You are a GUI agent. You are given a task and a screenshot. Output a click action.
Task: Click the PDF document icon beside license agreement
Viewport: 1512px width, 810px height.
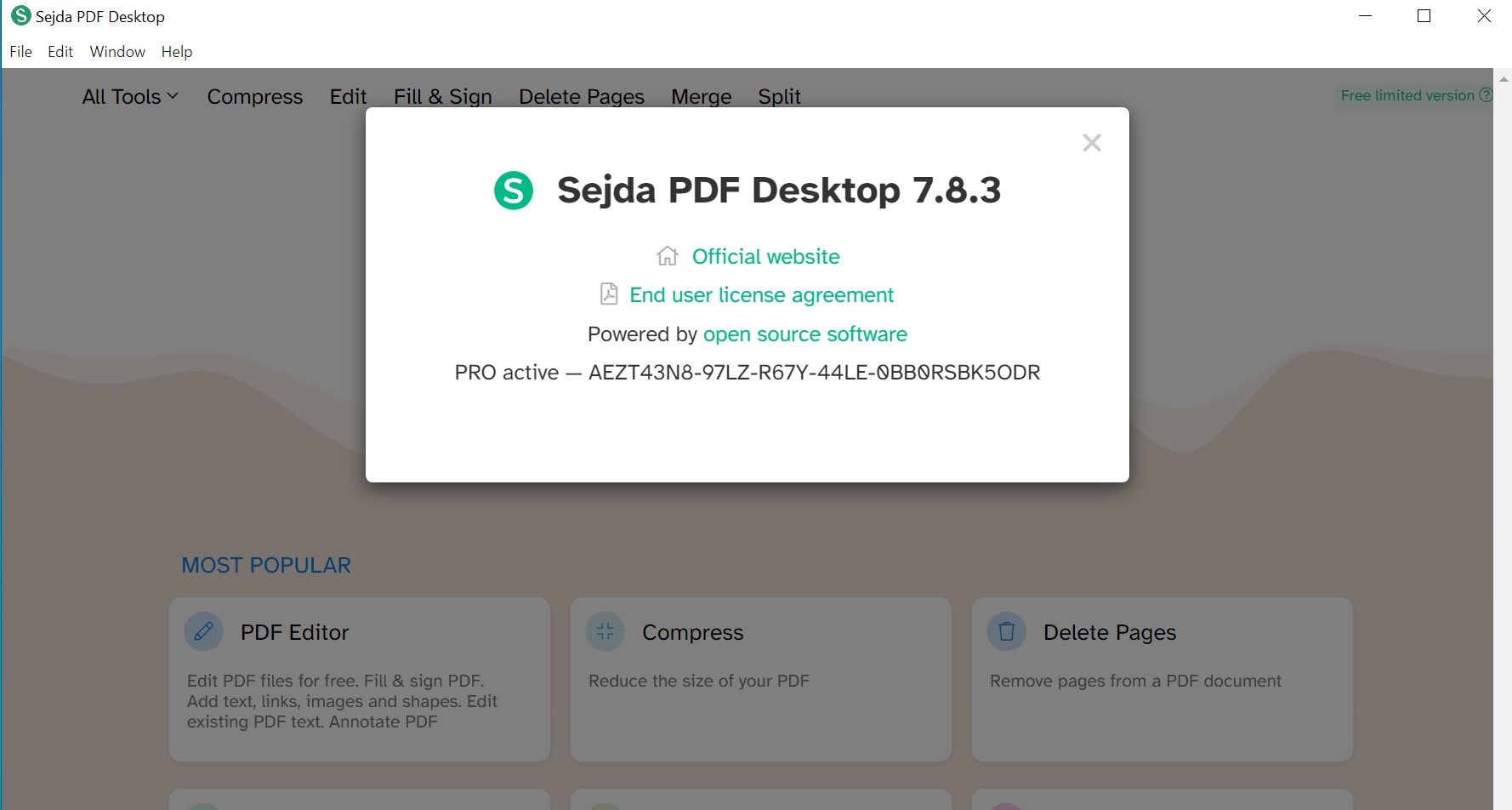click(x=609, y=294)
